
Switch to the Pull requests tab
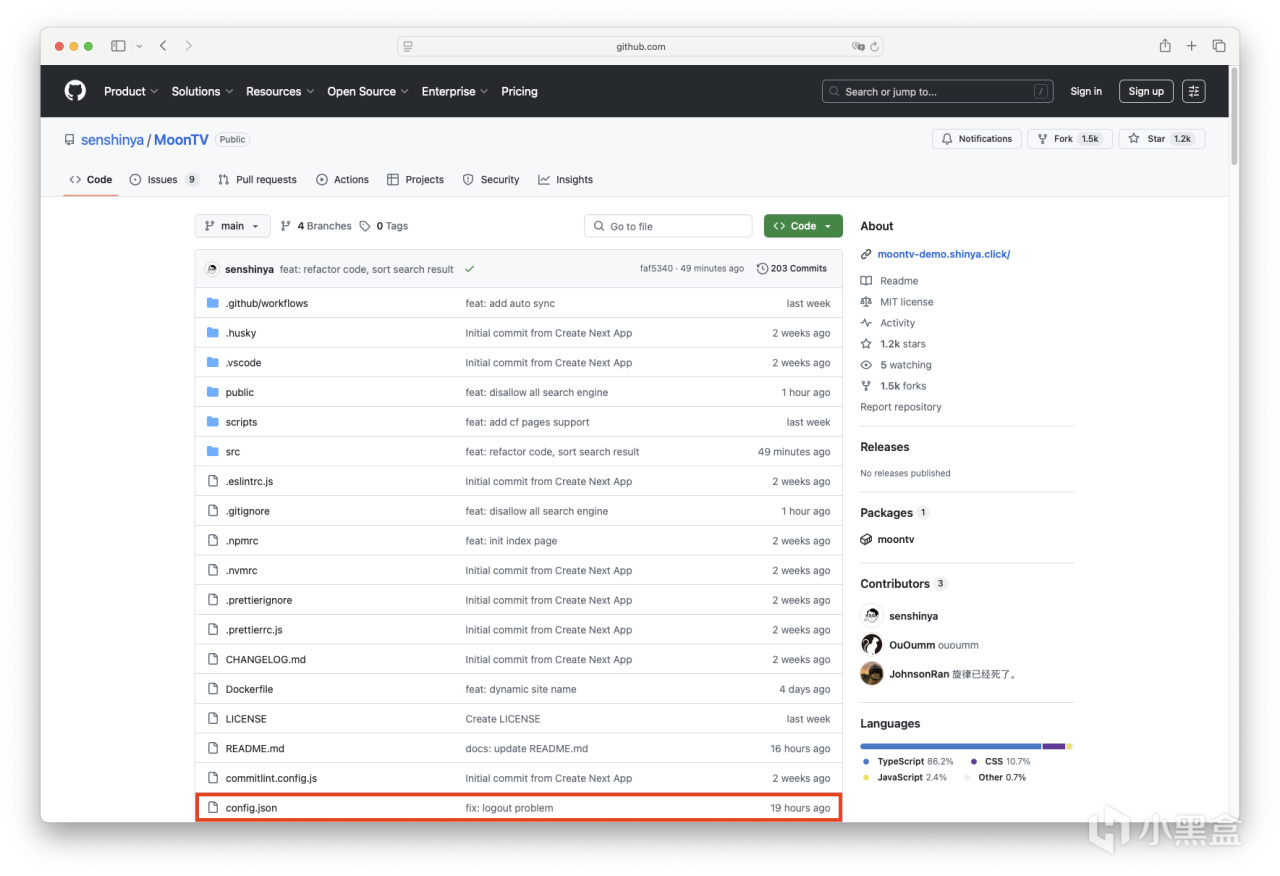[257, 180]
